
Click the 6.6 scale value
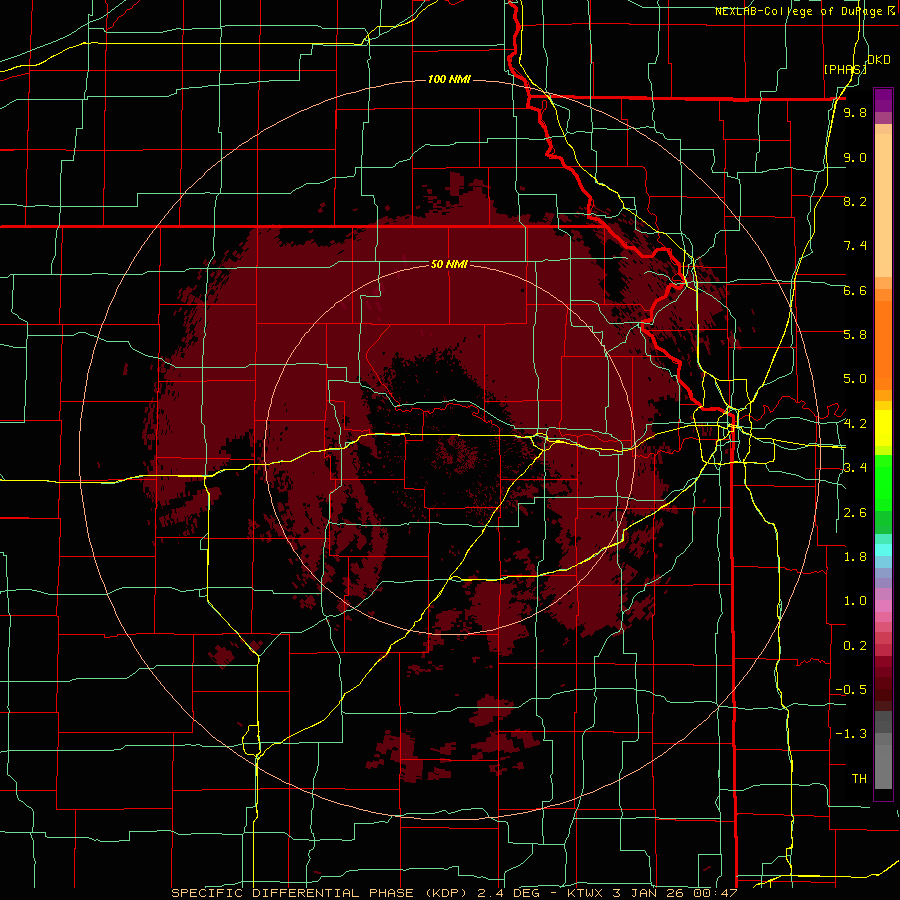tap(855, 290)
